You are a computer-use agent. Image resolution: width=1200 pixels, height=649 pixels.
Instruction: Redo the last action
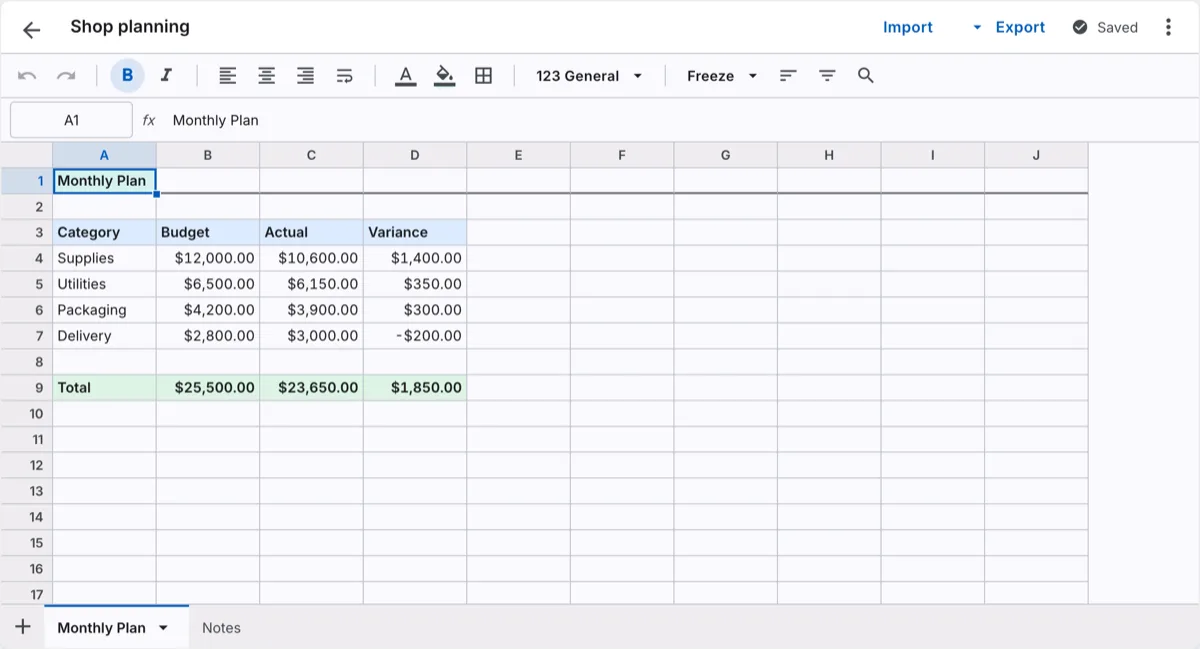pos(66,76)
